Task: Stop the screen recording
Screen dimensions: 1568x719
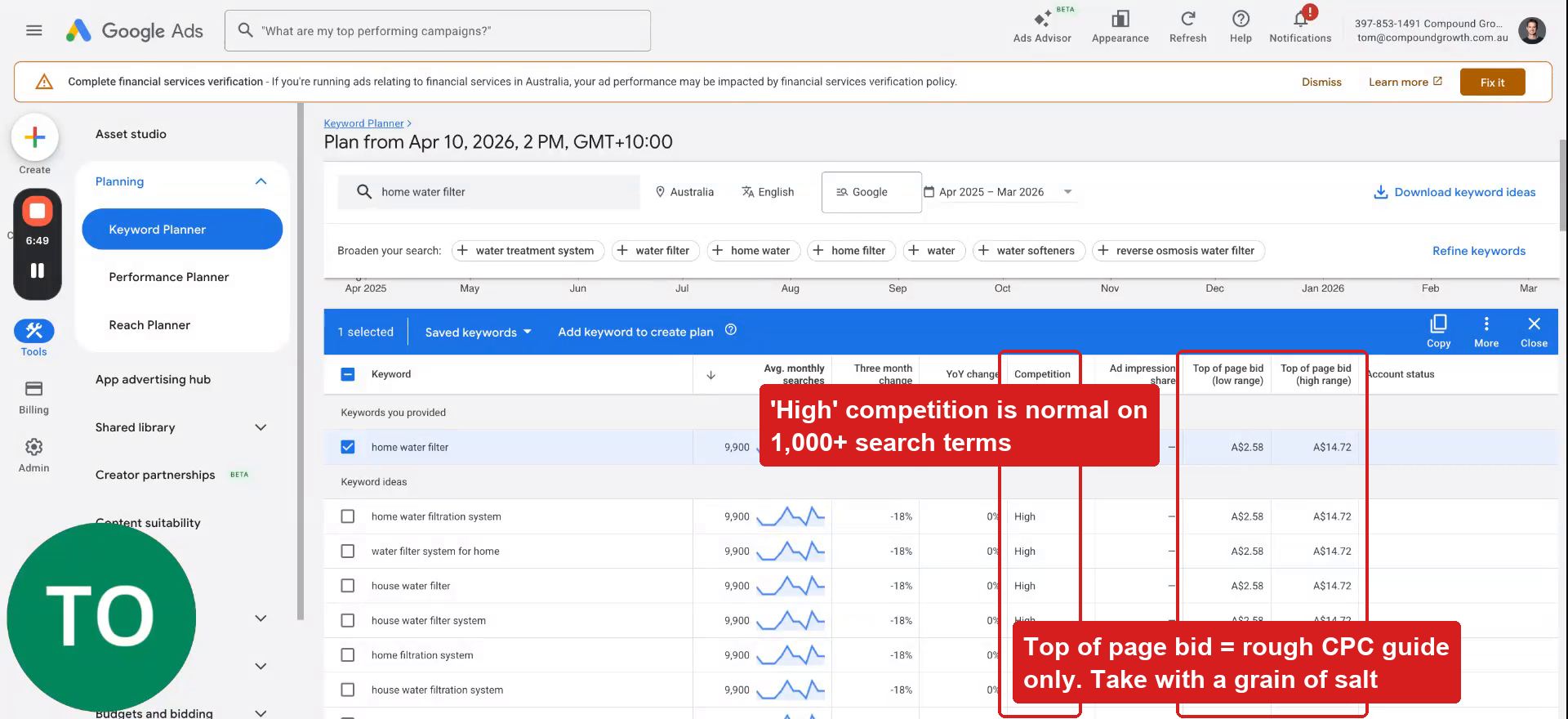Action: (x=37, y=211)
